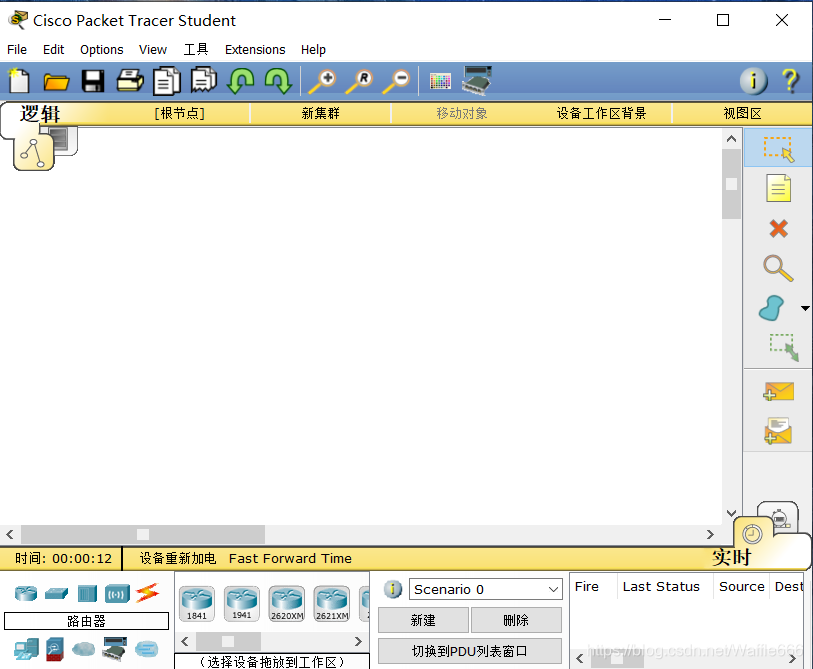Select the Security device category icon
This screenshot has height=669, width=813.
[55, 649]
